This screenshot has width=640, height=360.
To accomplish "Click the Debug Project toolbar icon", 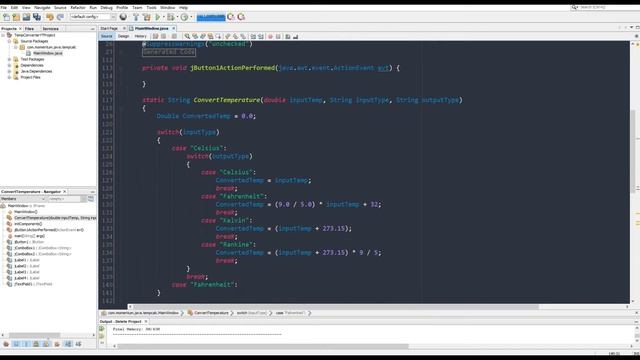I will [171, 17].
